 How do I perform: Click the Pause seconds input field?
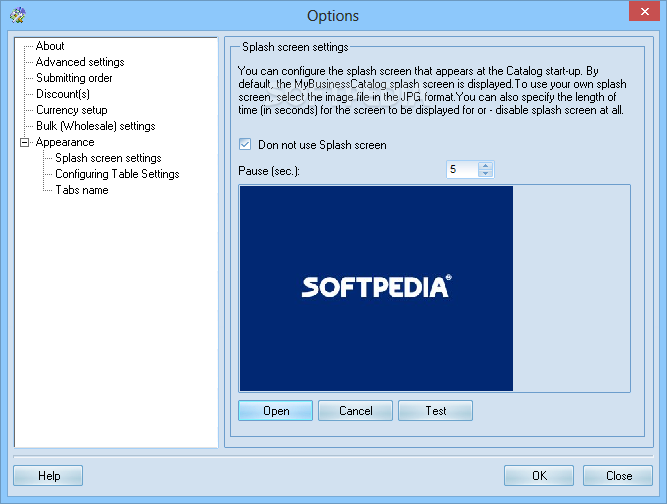click(462, 170)
